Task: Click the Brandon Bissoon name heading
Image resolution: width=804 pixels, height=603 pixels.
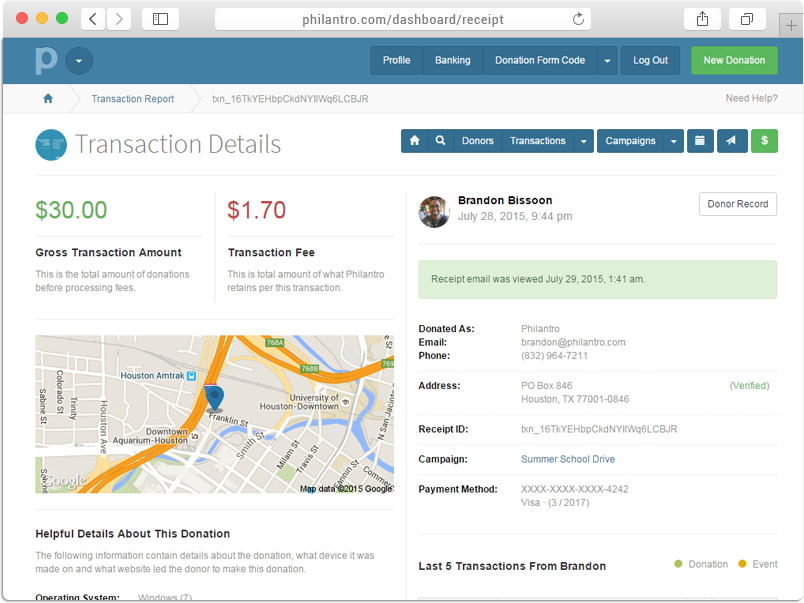Action: 505,200
